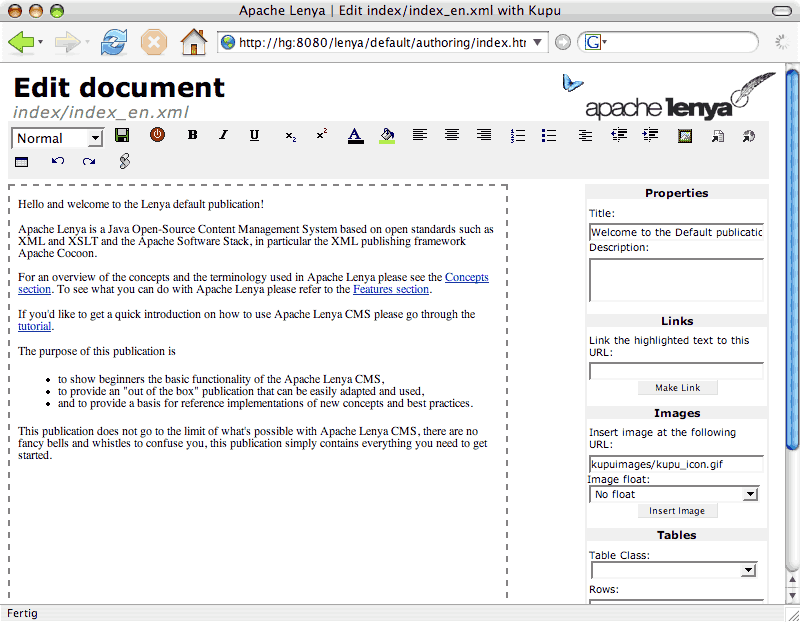Click the Save icon in editor toolbar
The height and width of the screenshot is (622, 800).
point(122,135)
